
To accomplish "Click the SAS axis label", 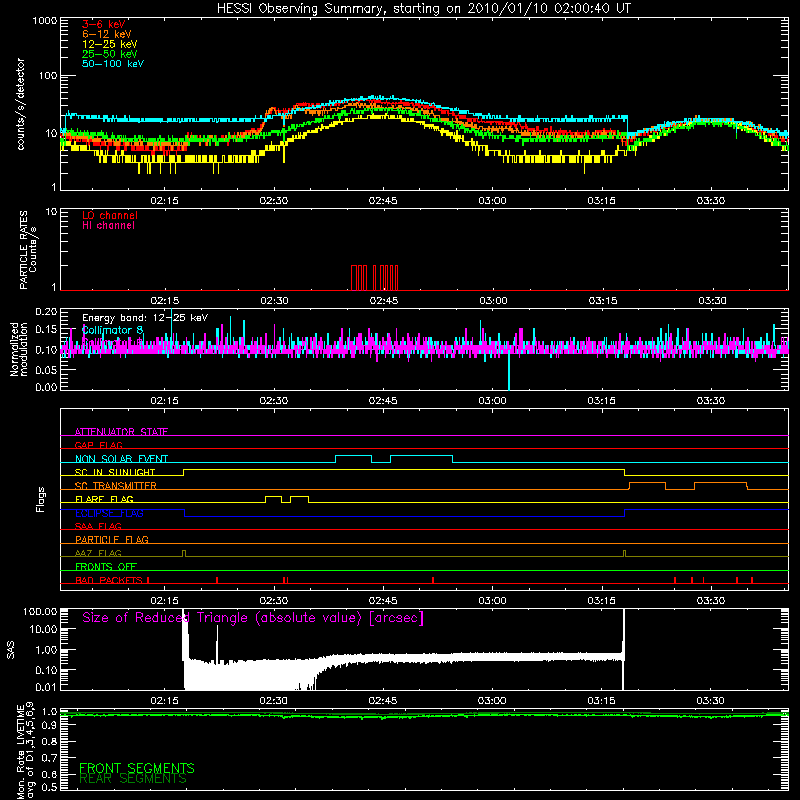I will click(x=11, y=650).
